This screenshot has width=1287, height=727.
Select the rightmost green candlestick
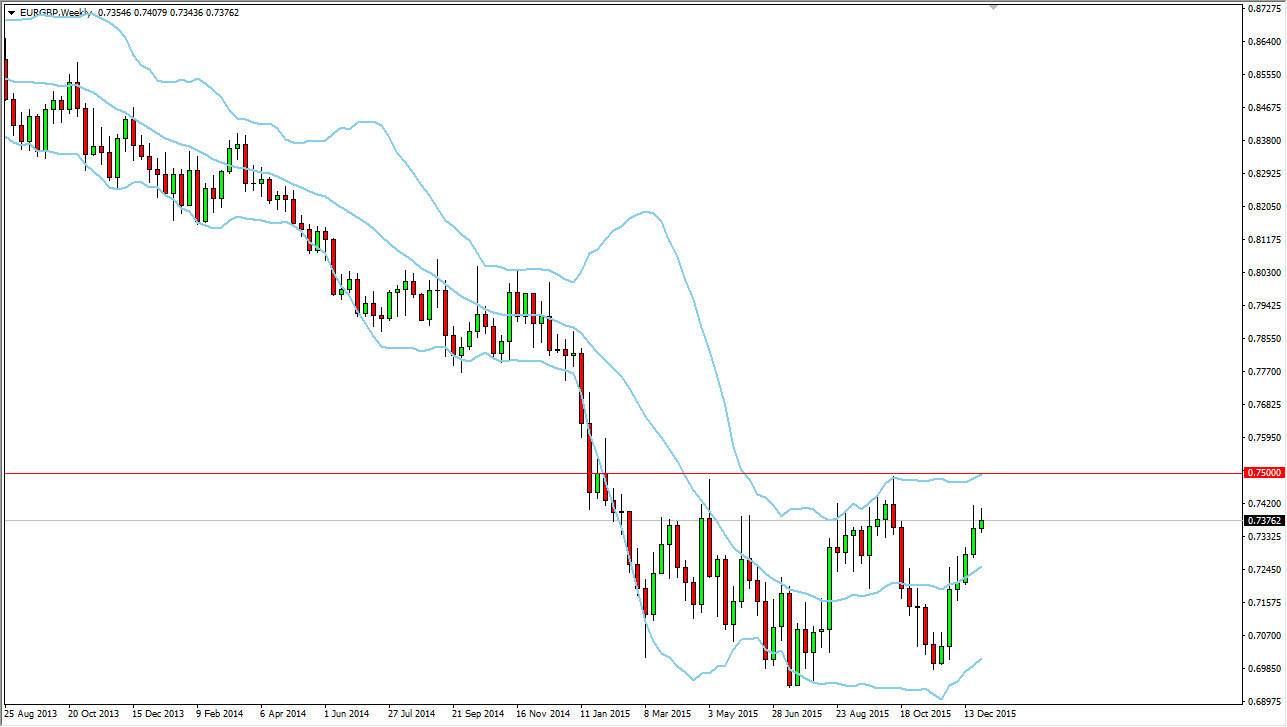(979, 525)
